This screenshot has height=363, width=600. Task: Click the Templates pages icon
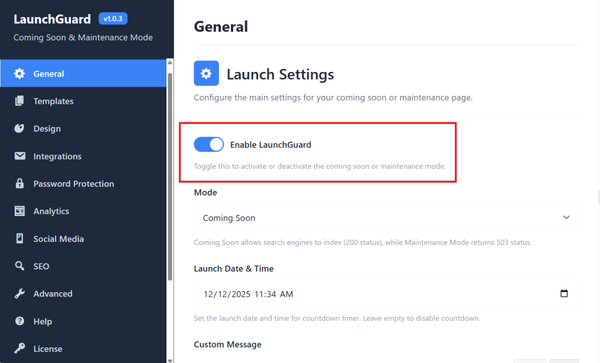click(19, 101)
